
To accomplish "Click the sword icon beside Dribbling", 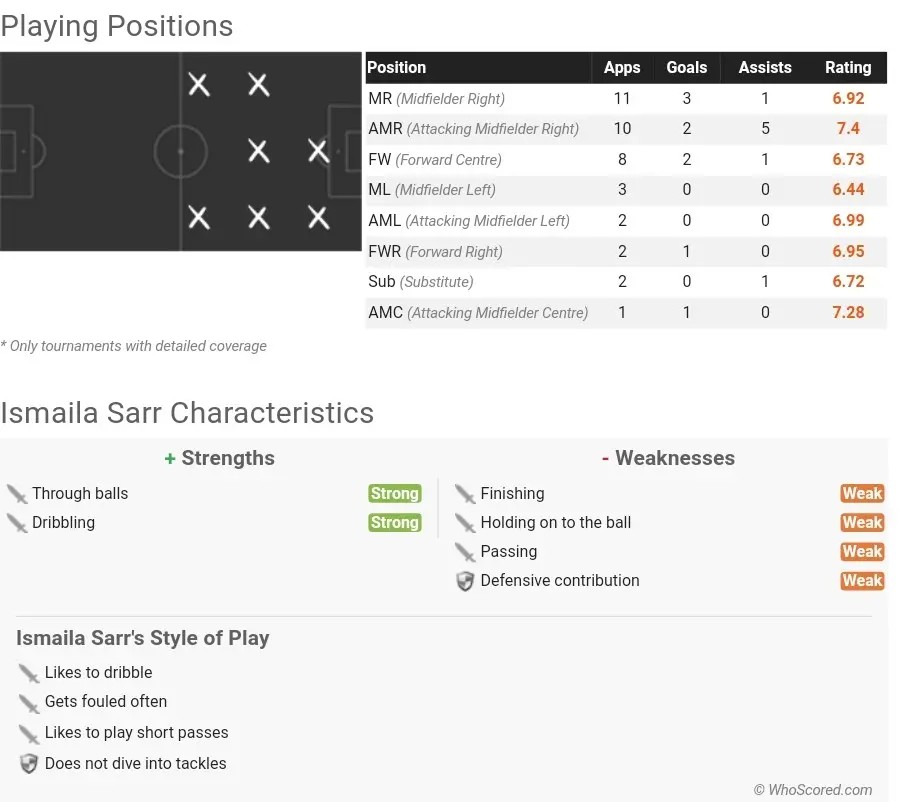I will [17, 523].
